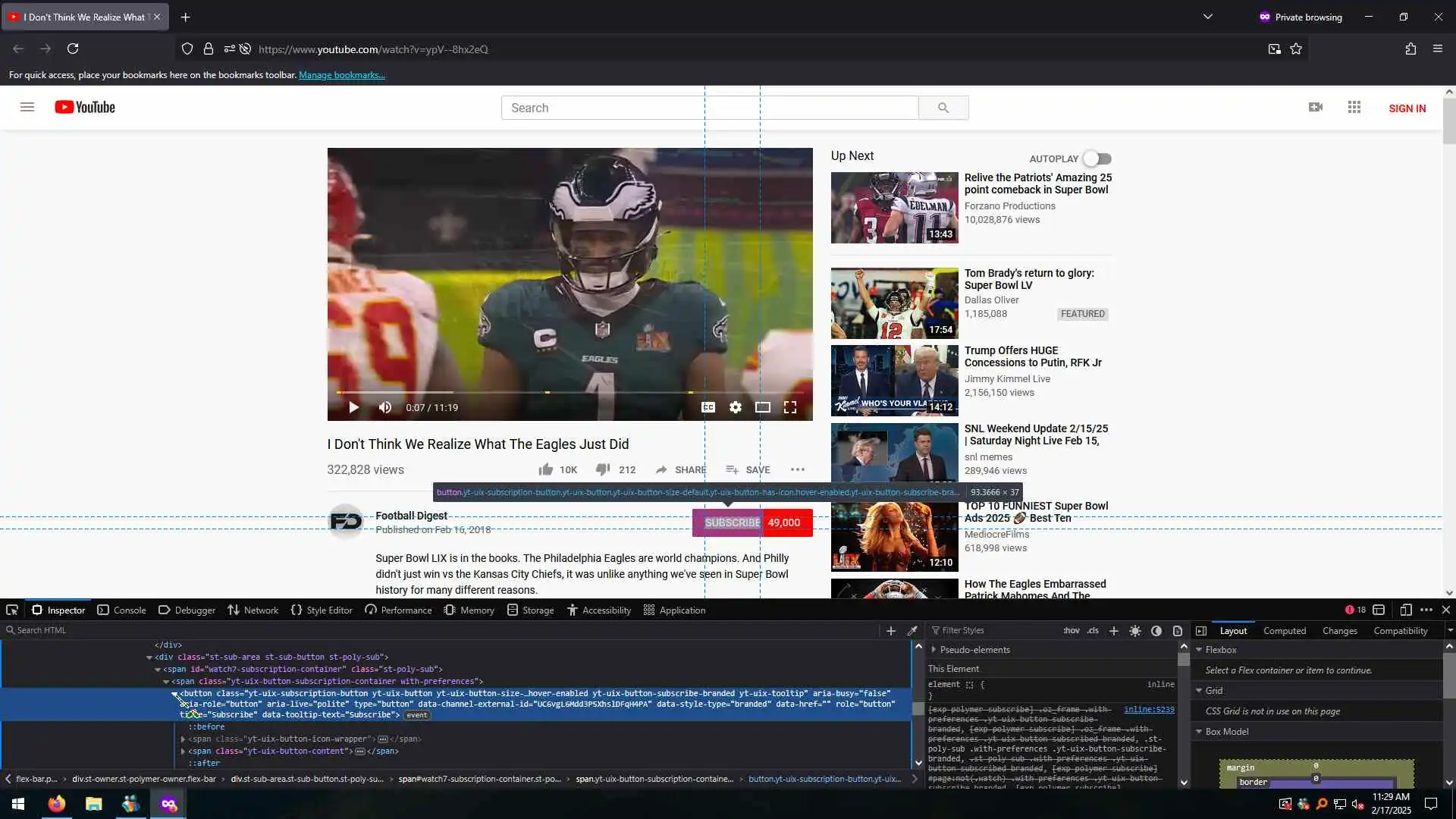
Task: Collapse the Flexbox section
Action: [1199, 650]
